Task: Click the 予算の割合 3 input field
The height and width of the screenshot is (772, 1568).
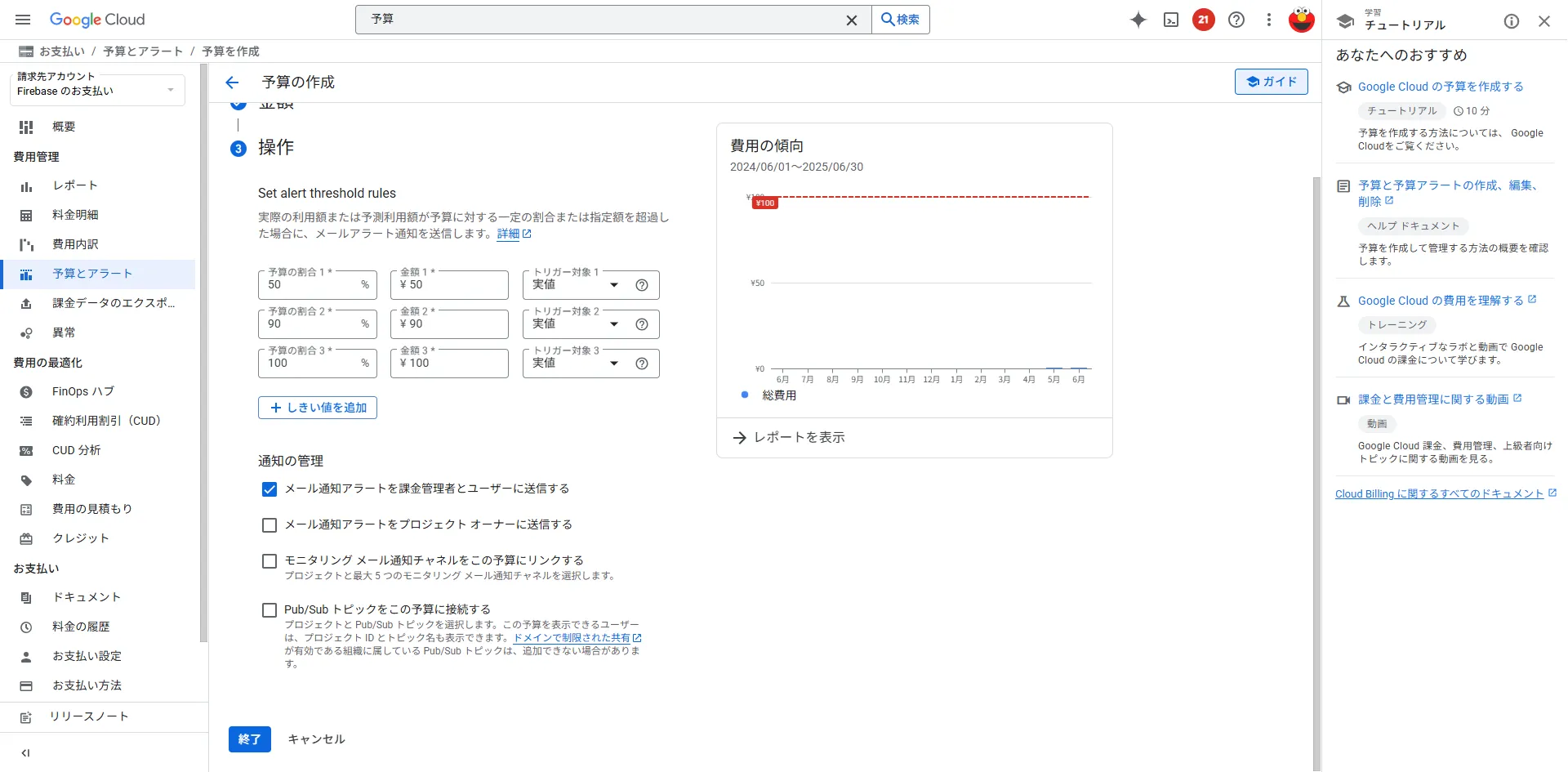Action: tap(318, 364)
